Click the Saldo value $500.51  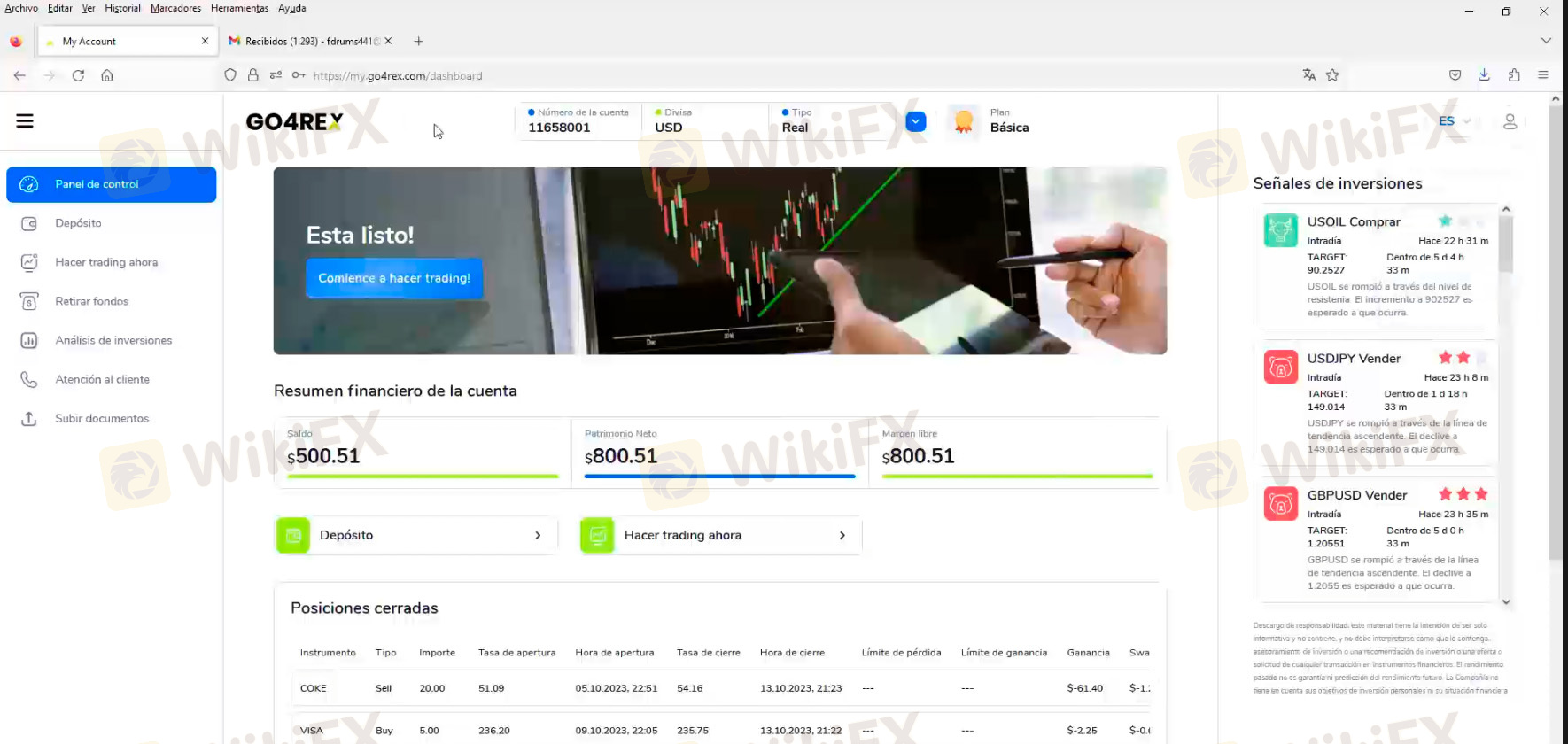coord(323,456)
